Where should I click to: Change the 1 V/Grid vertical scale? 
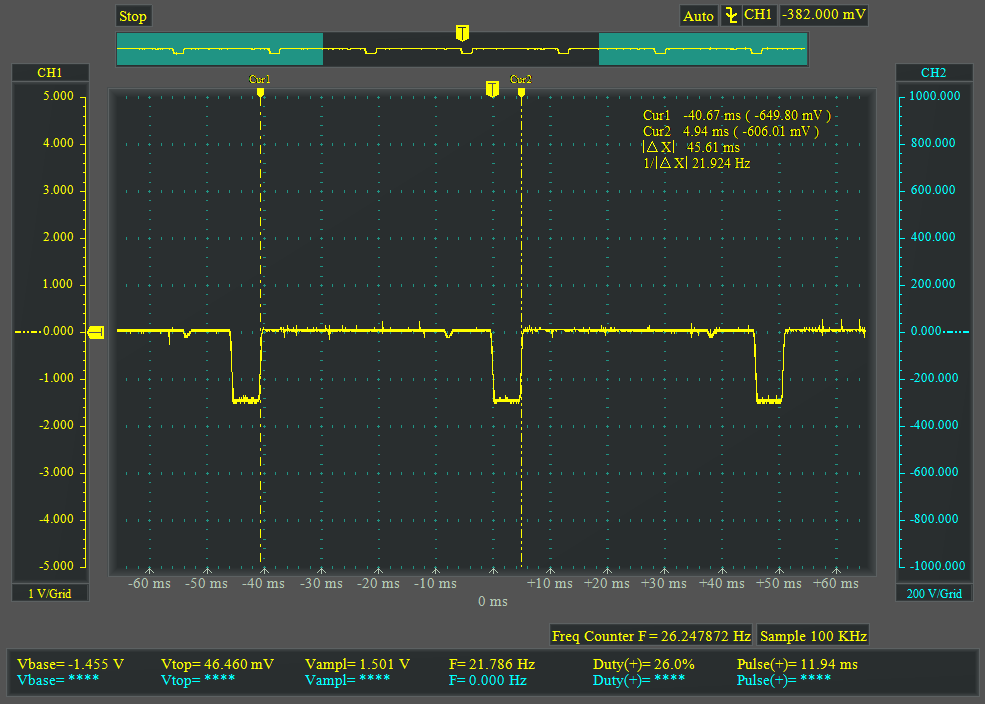coord(49,593)
